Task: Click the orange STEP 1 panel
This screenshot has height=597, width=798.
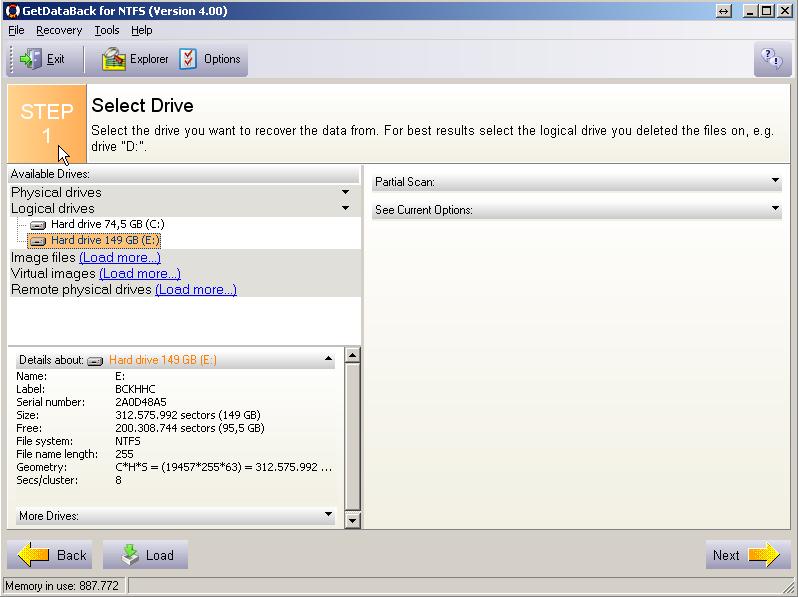Action: coord(47,124)
